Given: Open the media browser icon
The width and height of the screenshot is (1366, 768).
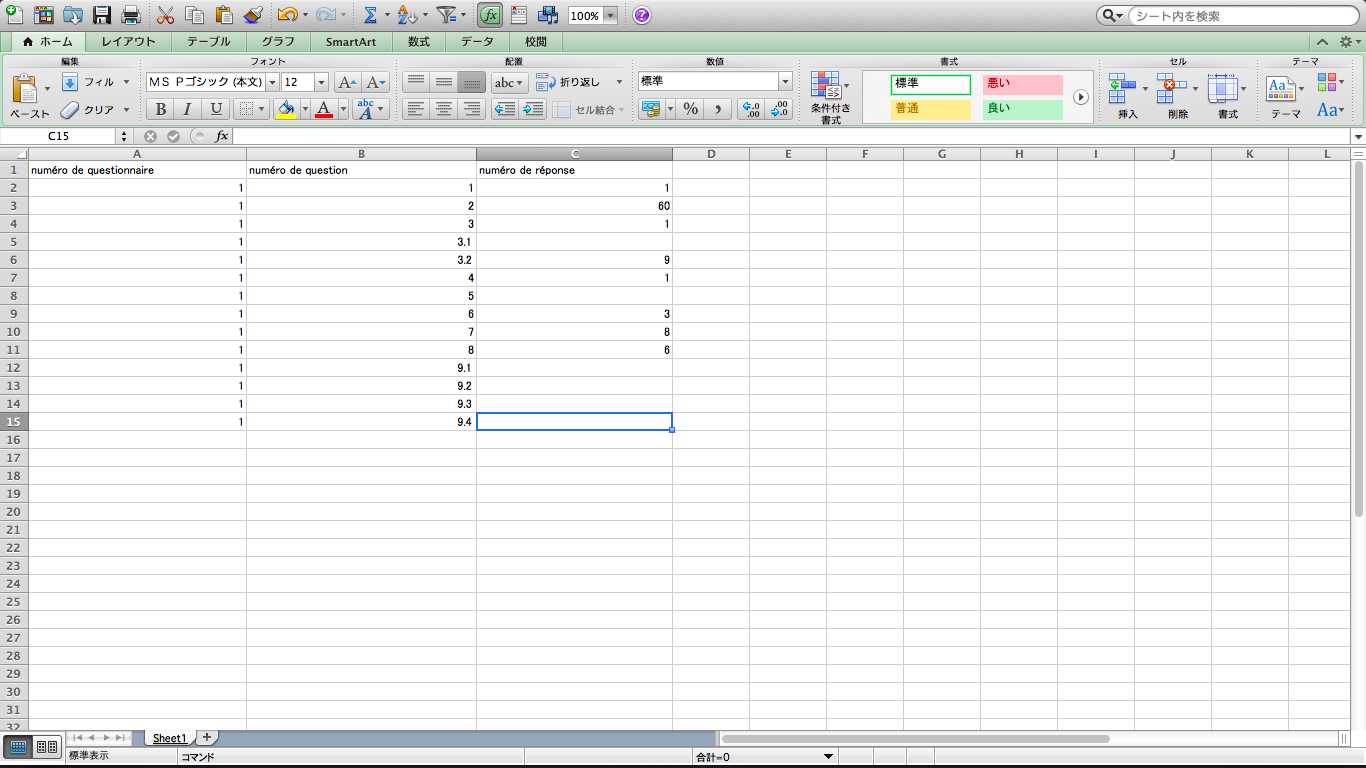Looking at the screenshot, I should coord(548,15).
